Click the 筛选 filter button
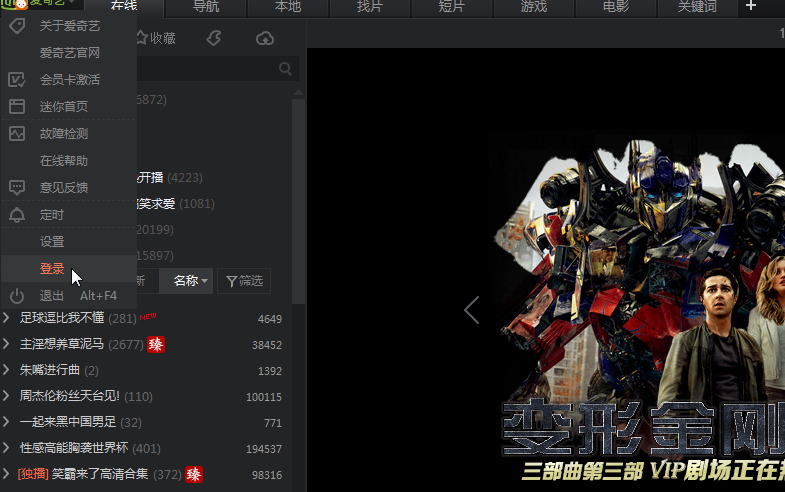The width and height of the screenshot is (785, 492). 244,281
